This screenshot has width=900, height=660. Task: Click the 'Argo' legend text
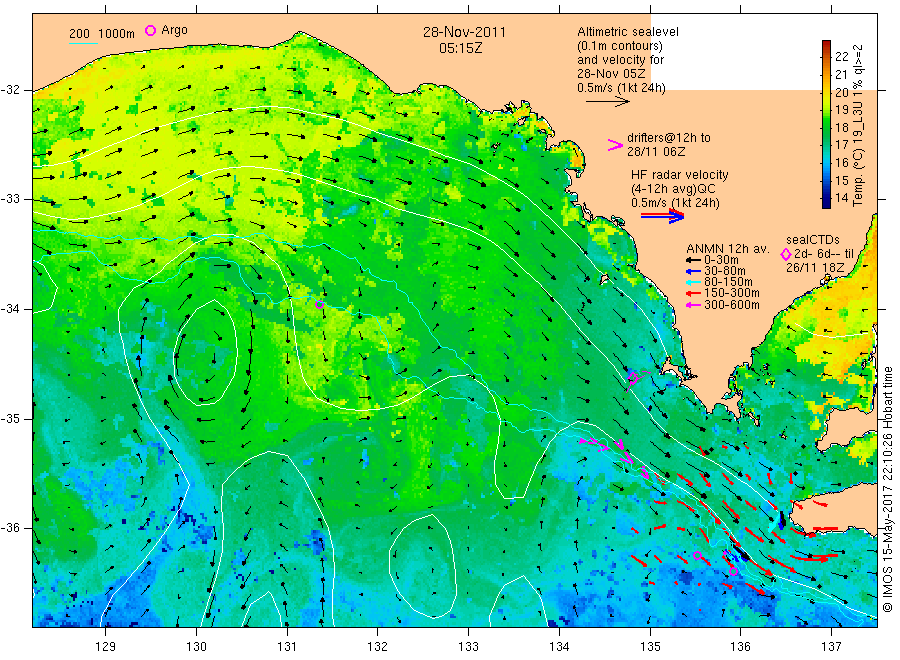click(x=174, y=30)
